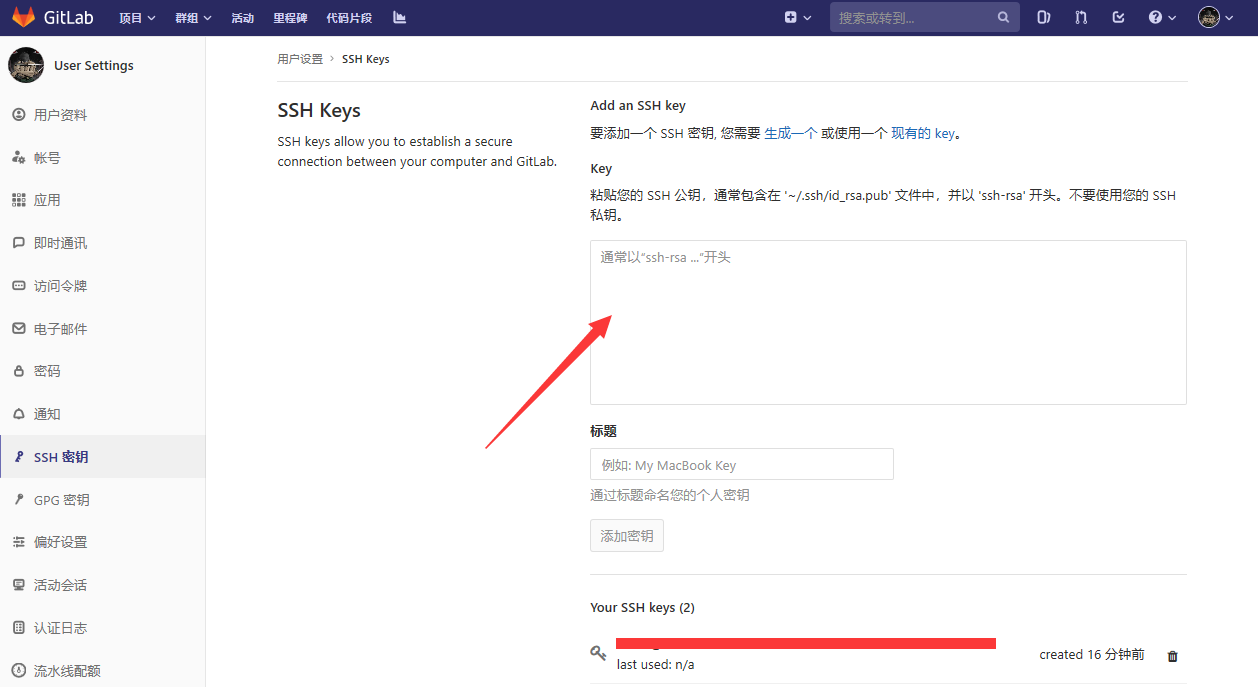Open 认证日志 in sidebar

63,627
